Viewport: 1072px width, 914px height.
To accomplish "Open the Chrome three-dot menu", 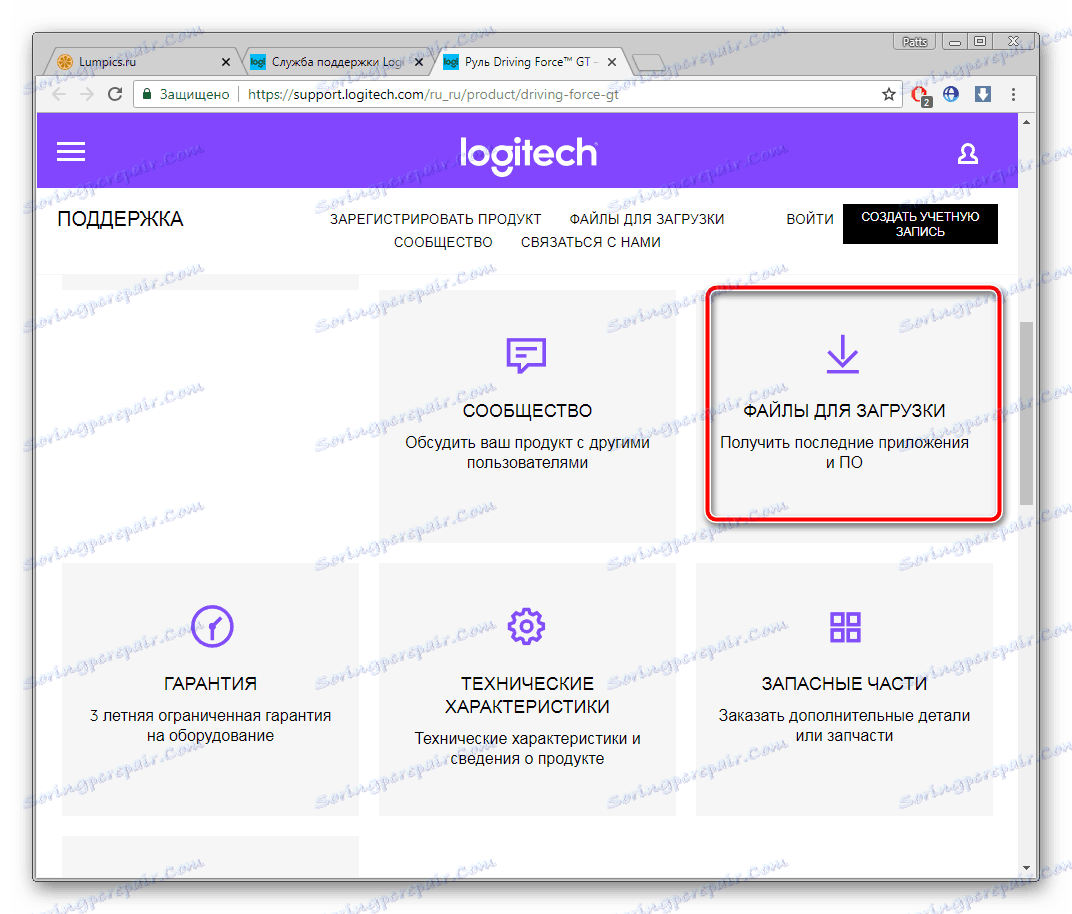I will click(x=1013, y=94).
